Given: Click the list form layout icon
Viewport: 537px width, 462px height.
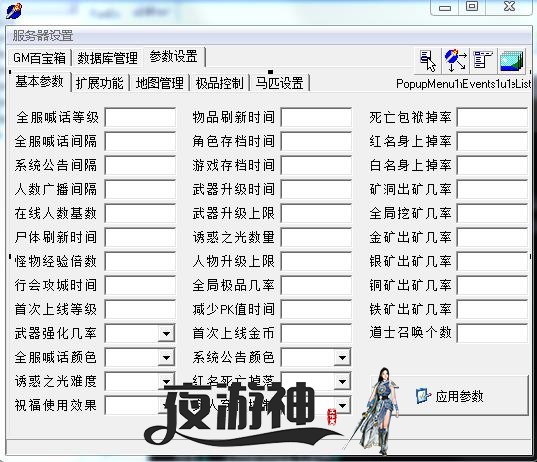Looking at the screenshot, I should click(x=482, y=61).
